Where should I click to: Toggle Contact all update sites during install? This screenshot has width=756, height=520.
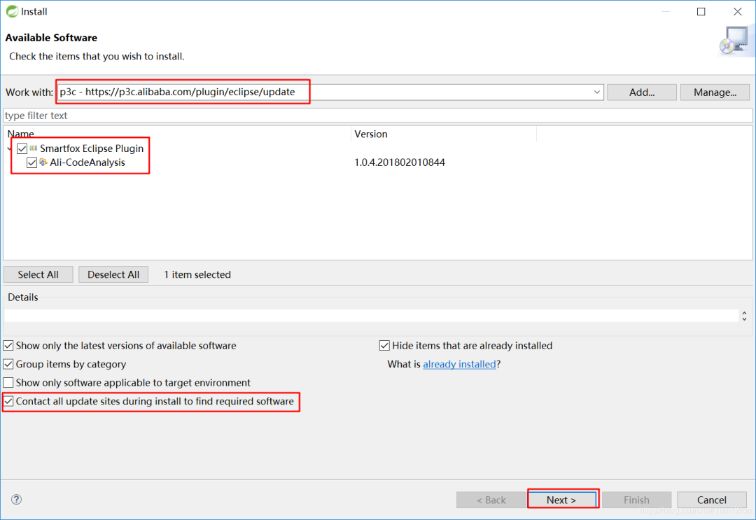8,401
